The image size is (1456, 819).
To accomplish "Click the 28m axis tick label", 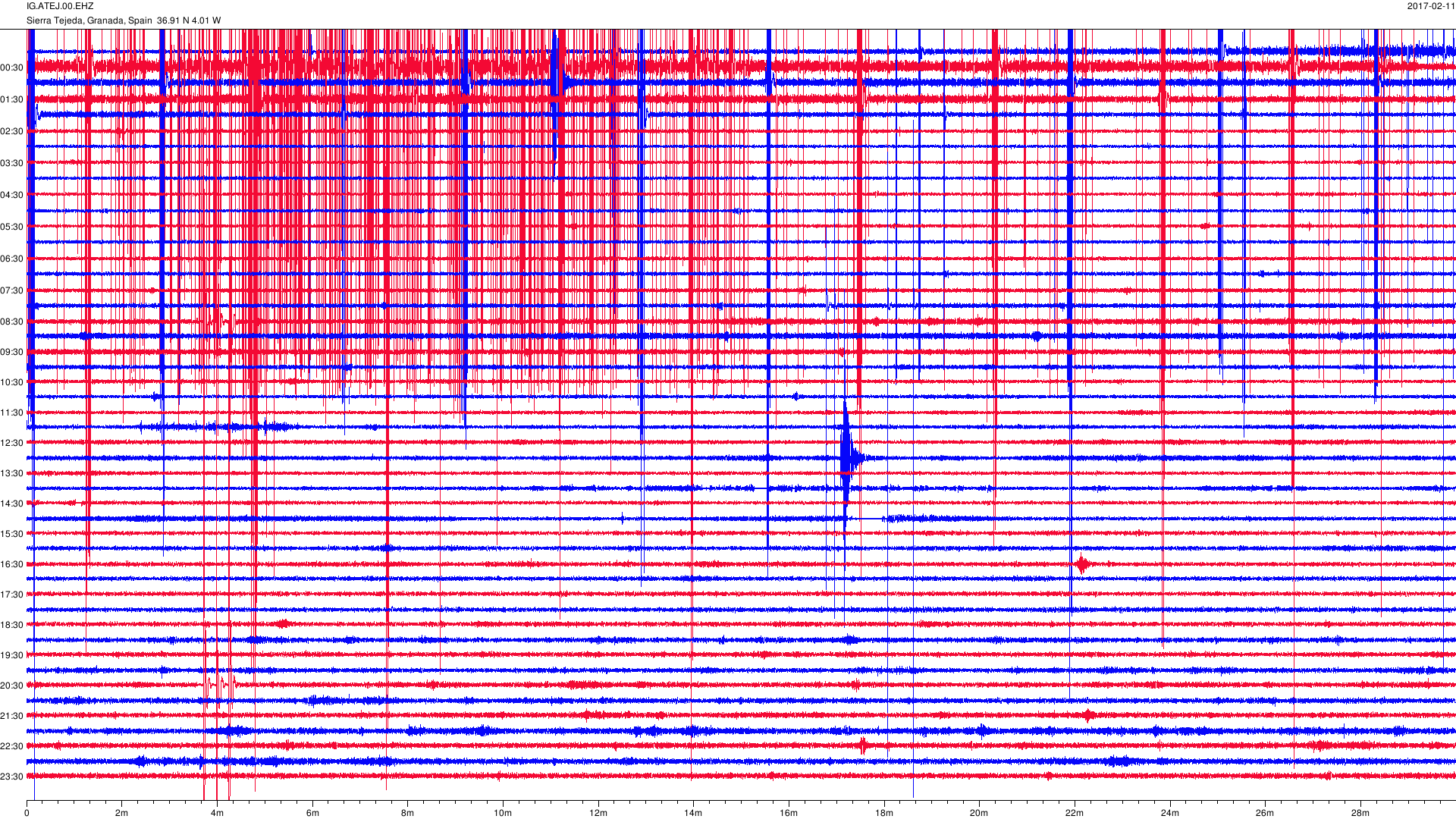I will point(1360,813).
